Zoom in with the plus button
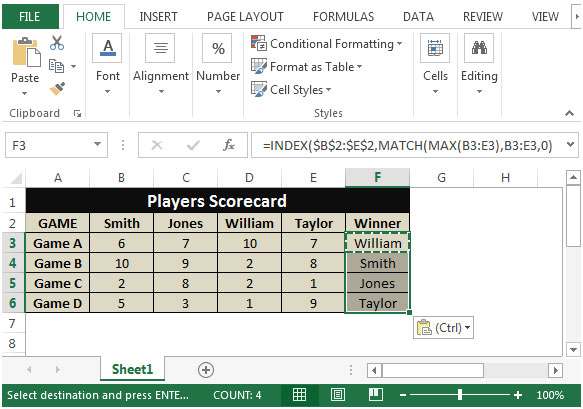The height and width of the screenshot is (409, 583). coord(518,395)
